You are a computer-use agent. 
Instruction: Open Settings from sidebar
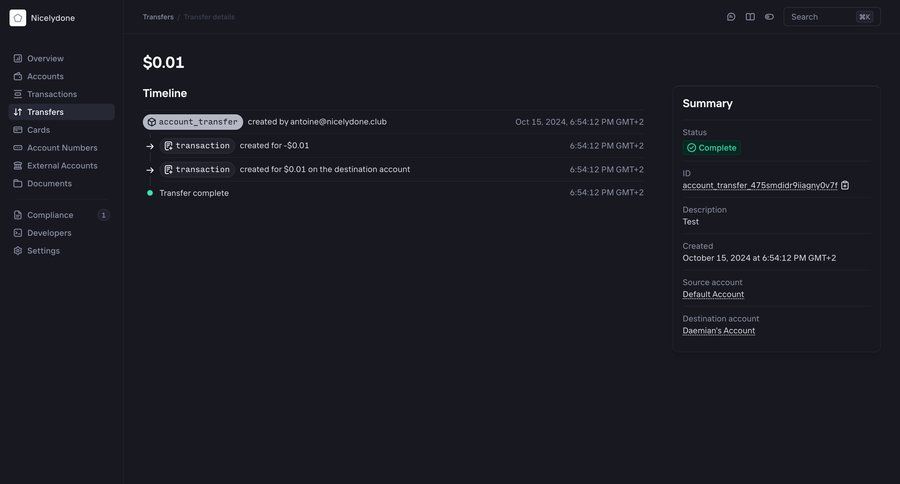61,250
